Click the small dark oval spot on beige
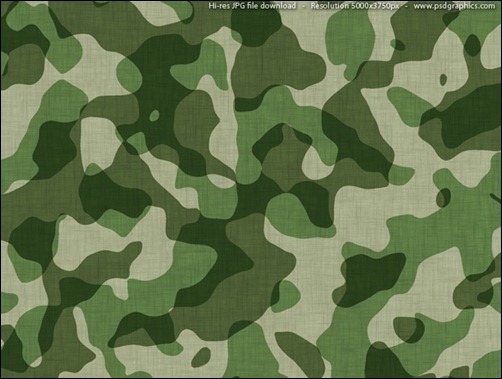 [443, 79]
